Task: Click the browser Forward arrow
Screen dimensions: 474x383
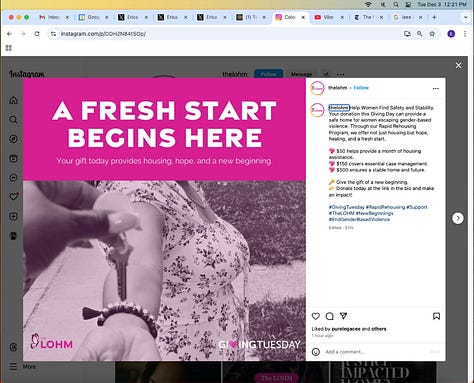Action: click(23, 34)
